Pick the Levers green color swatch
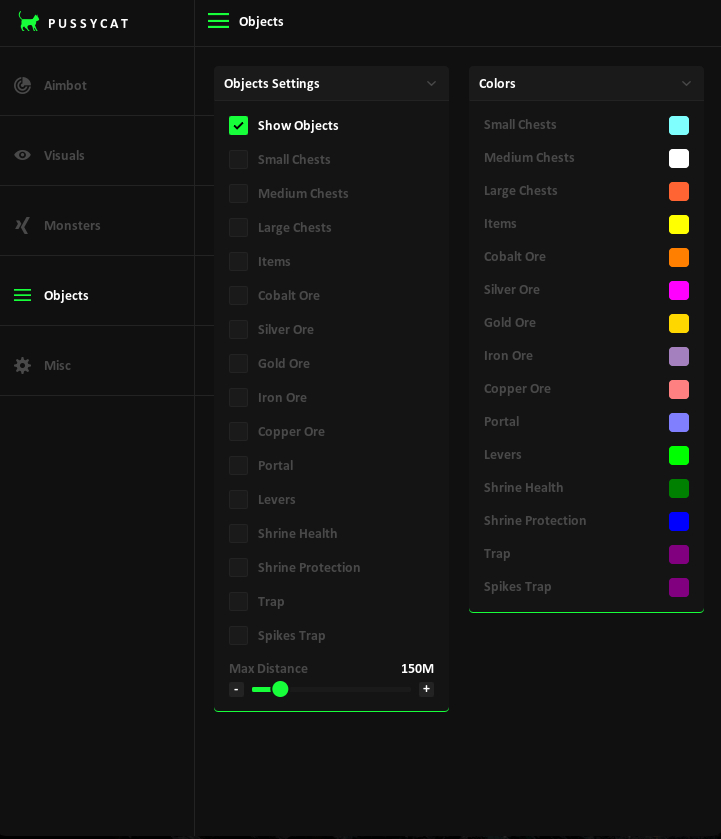The width and height of the screenshot is (721, 839). click(679, 455)
